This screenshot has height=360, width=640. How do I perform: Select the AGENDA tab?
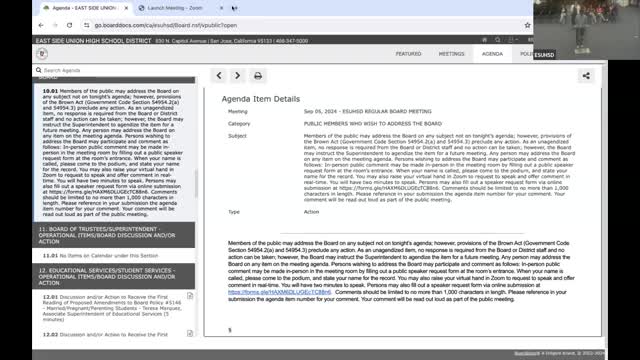[492, 54]
